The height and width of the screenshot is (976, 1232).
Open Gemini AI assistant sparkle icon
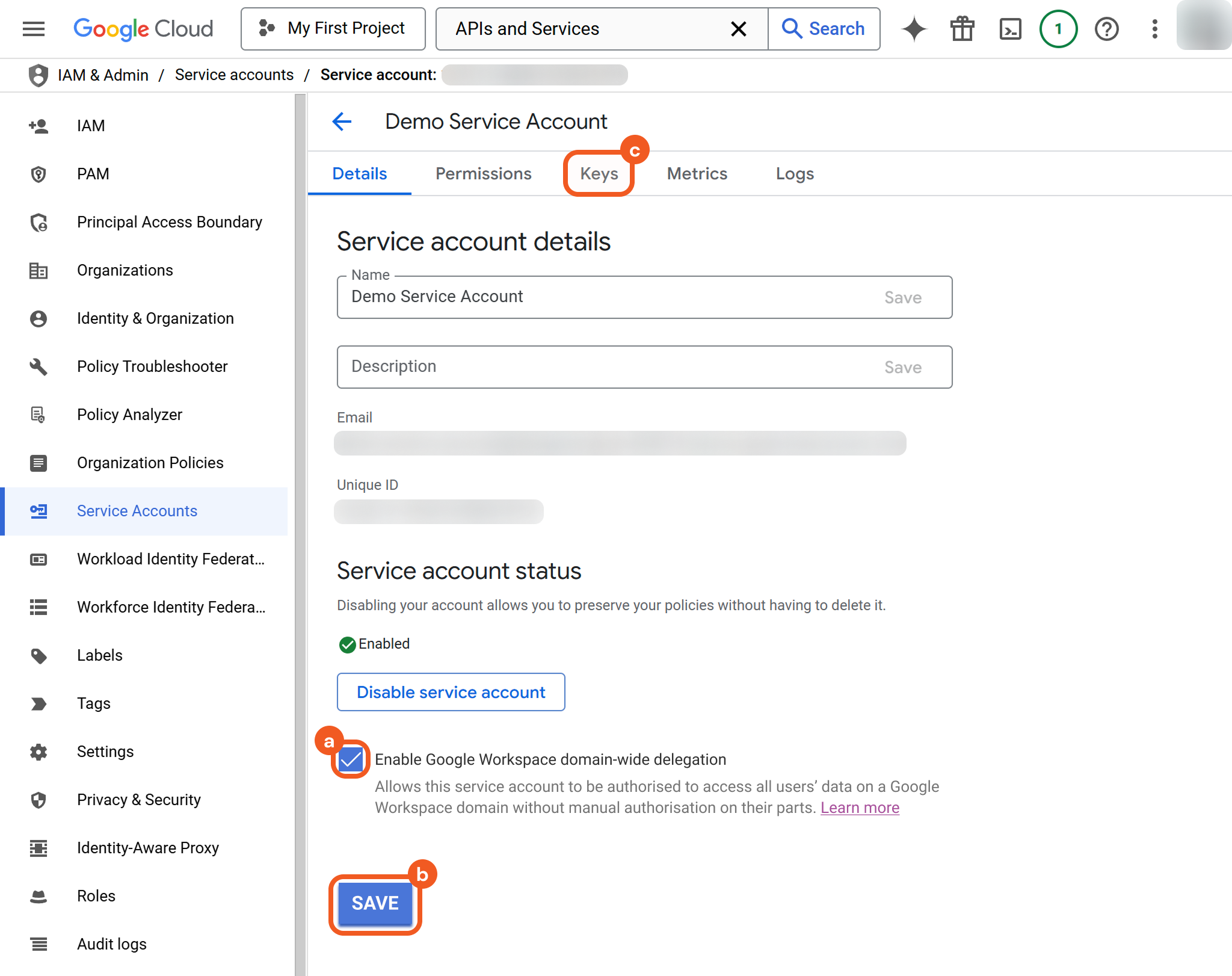914,29
